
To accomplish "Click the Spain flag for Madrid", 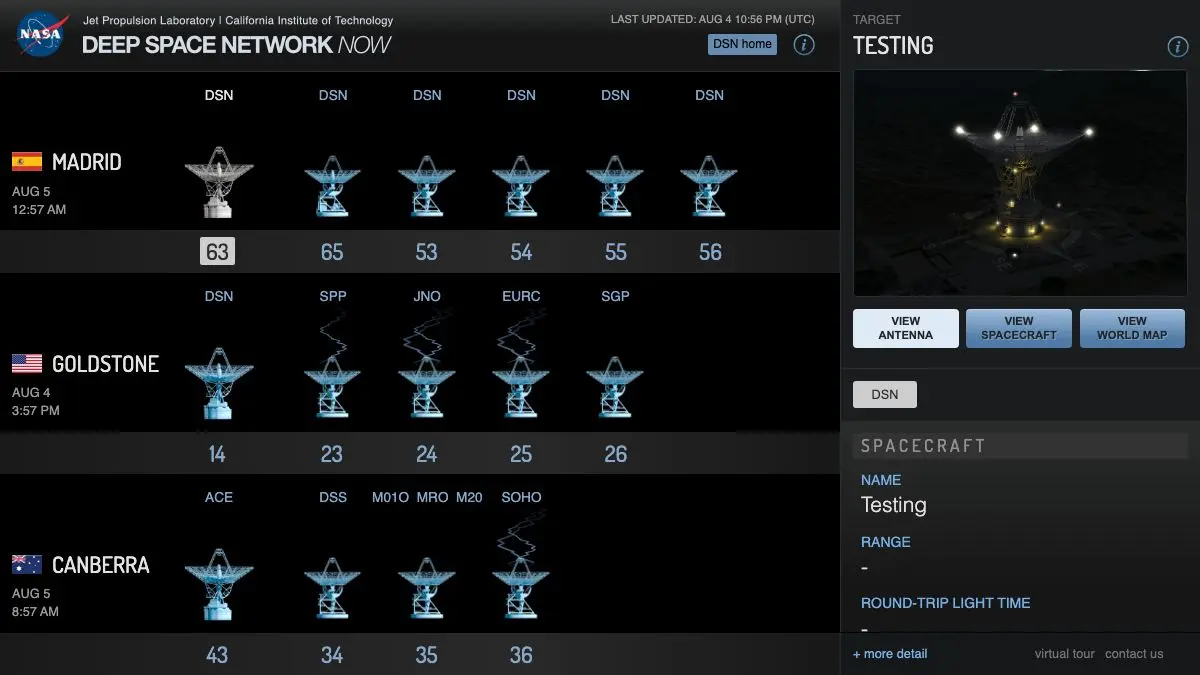I will pyautogui.click(x=27, y=162).
